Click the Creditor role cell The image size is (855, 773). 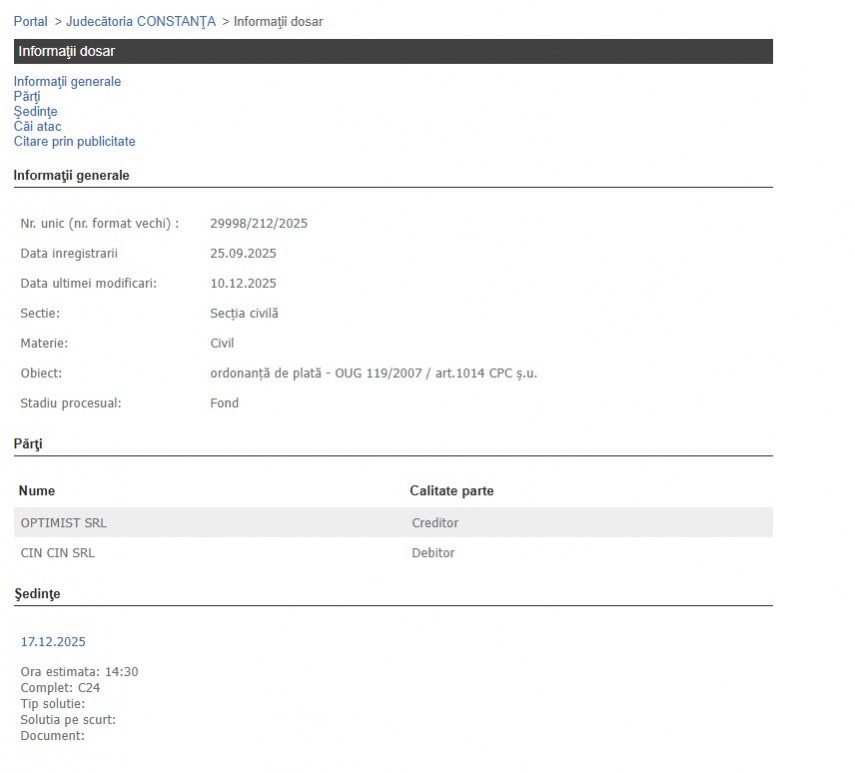coord(435,523)
